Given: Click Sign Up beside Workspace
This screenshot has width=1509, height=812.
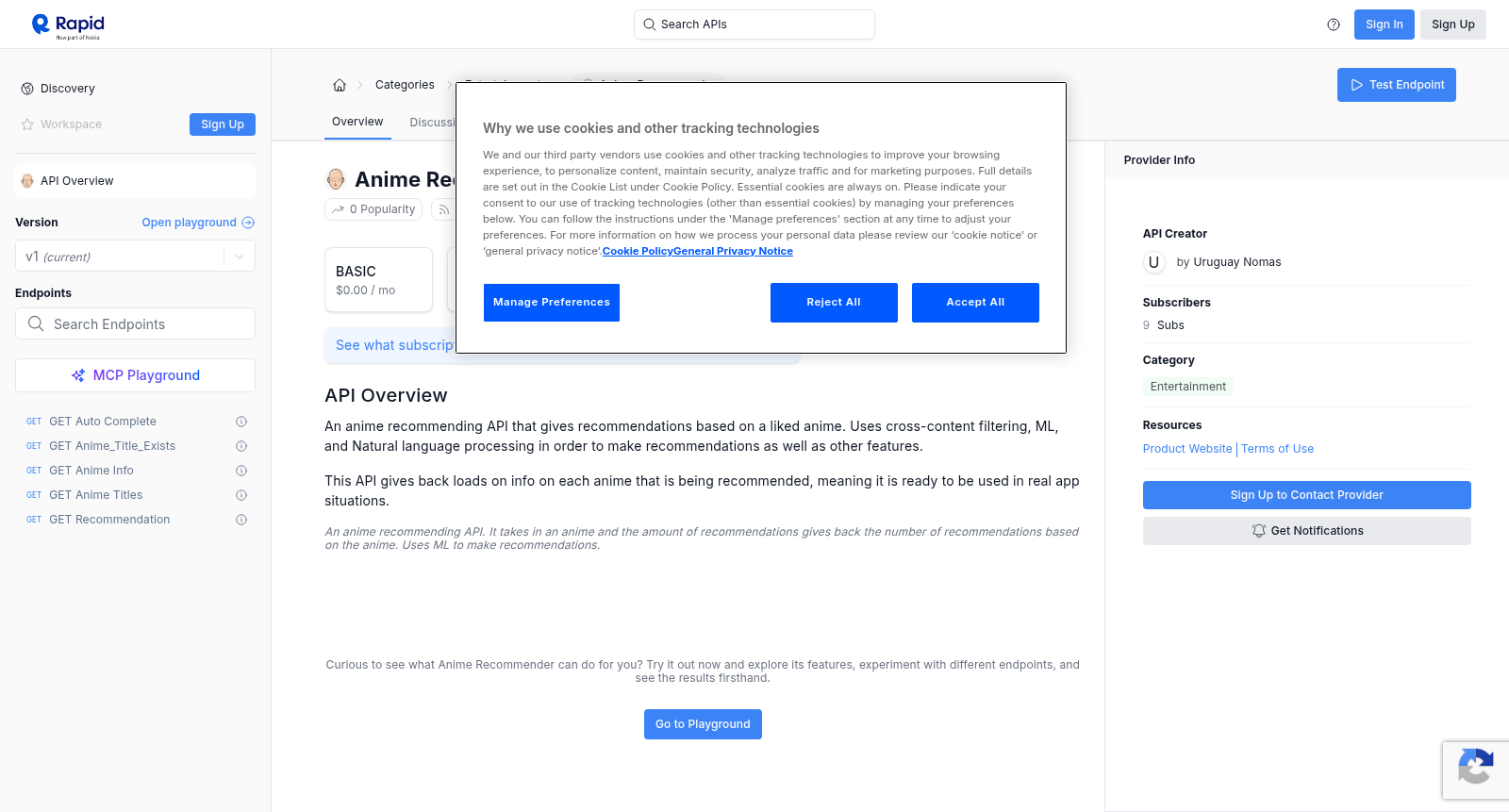Looking at the screenshot, I should click(223, 124).
